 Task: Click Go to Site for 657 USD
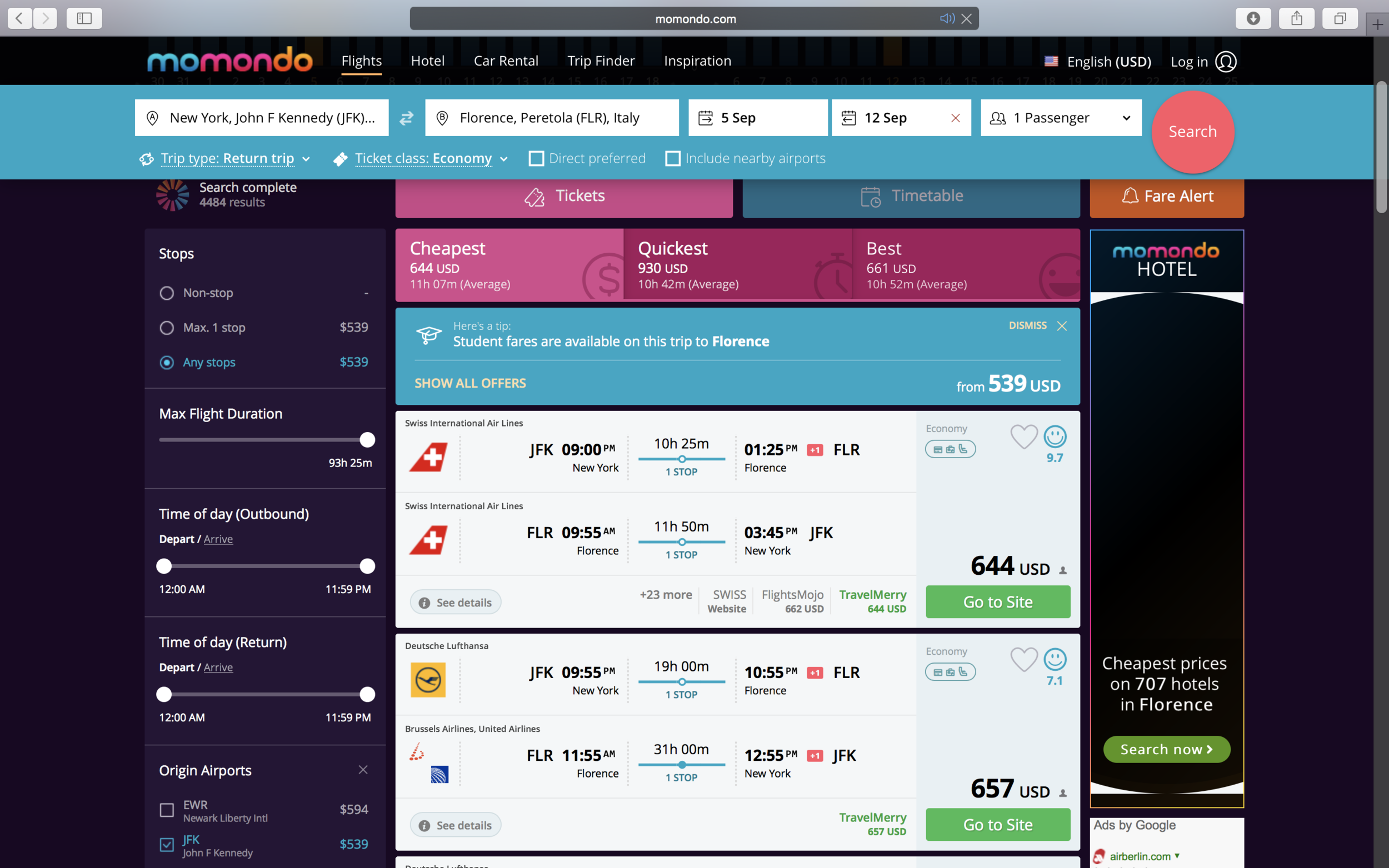[998, 825]
